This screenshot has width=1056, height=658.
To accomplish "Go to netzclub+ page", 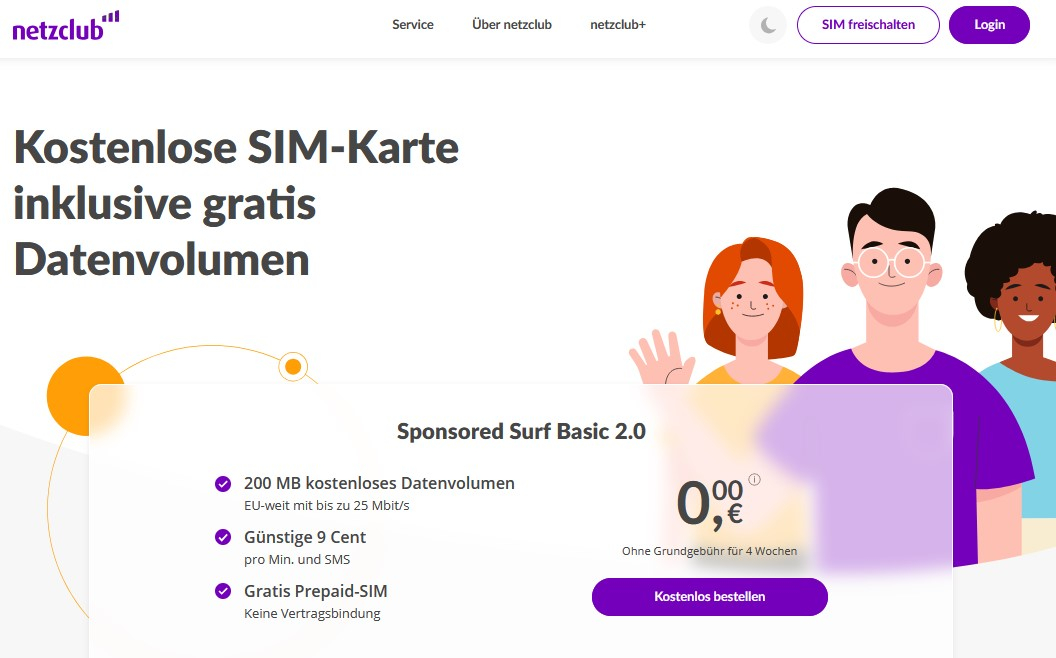I will pos(618,25).
